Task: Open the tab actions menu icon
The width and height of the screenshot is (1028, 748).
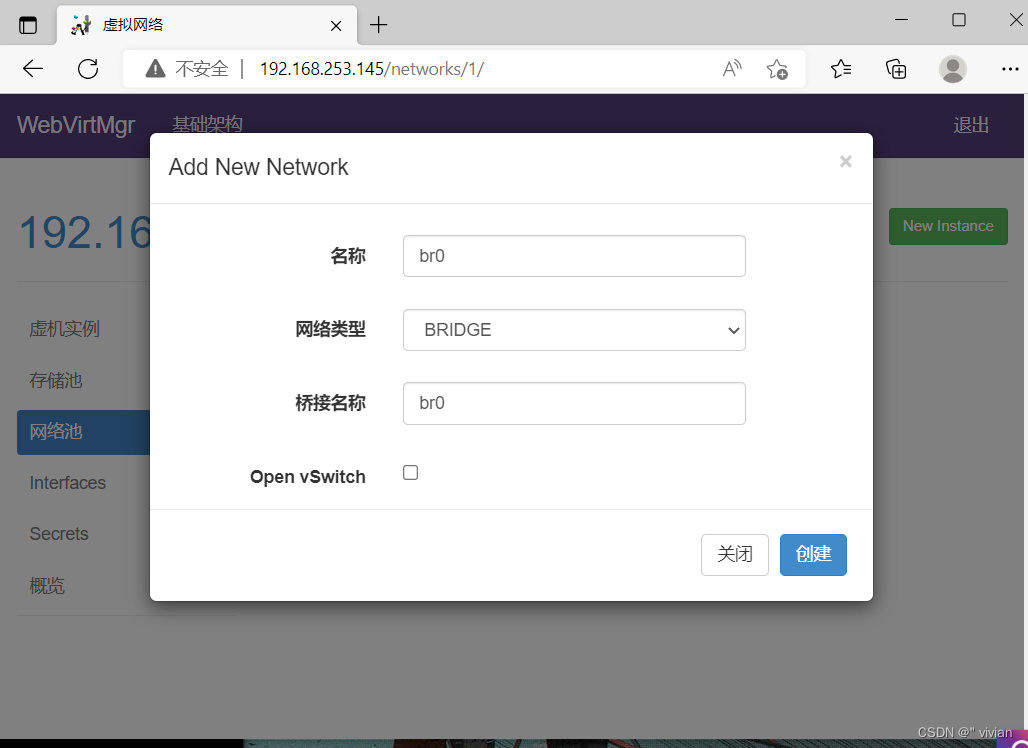Action: [28, 25]
